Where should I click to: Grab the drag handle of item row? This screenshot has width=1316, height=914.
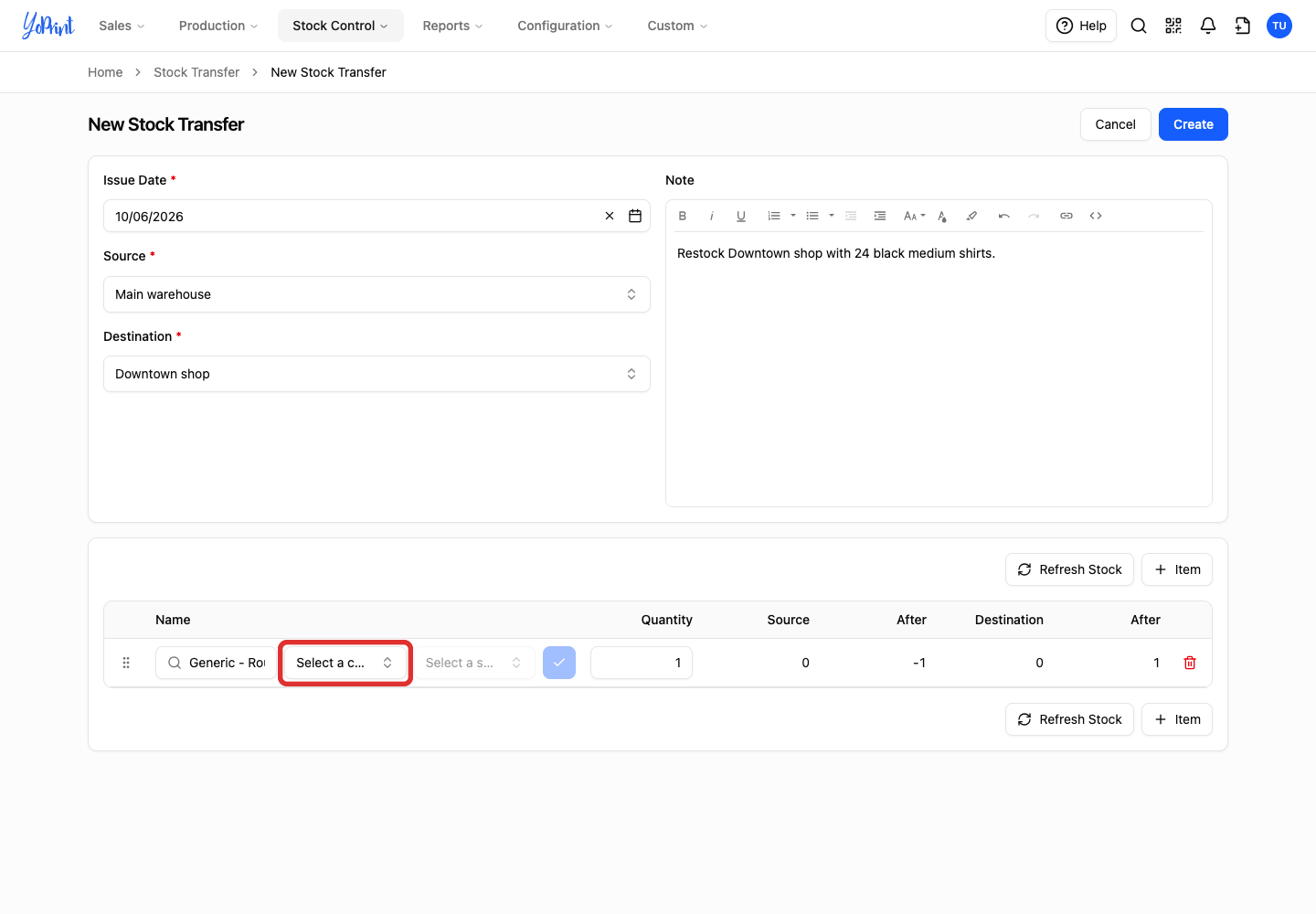(x=126, y=663)
